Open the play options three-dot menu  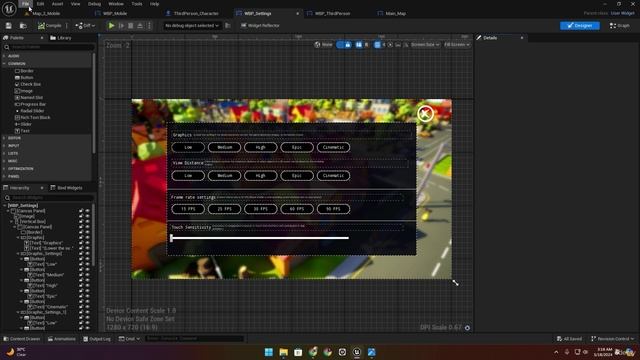149,26
